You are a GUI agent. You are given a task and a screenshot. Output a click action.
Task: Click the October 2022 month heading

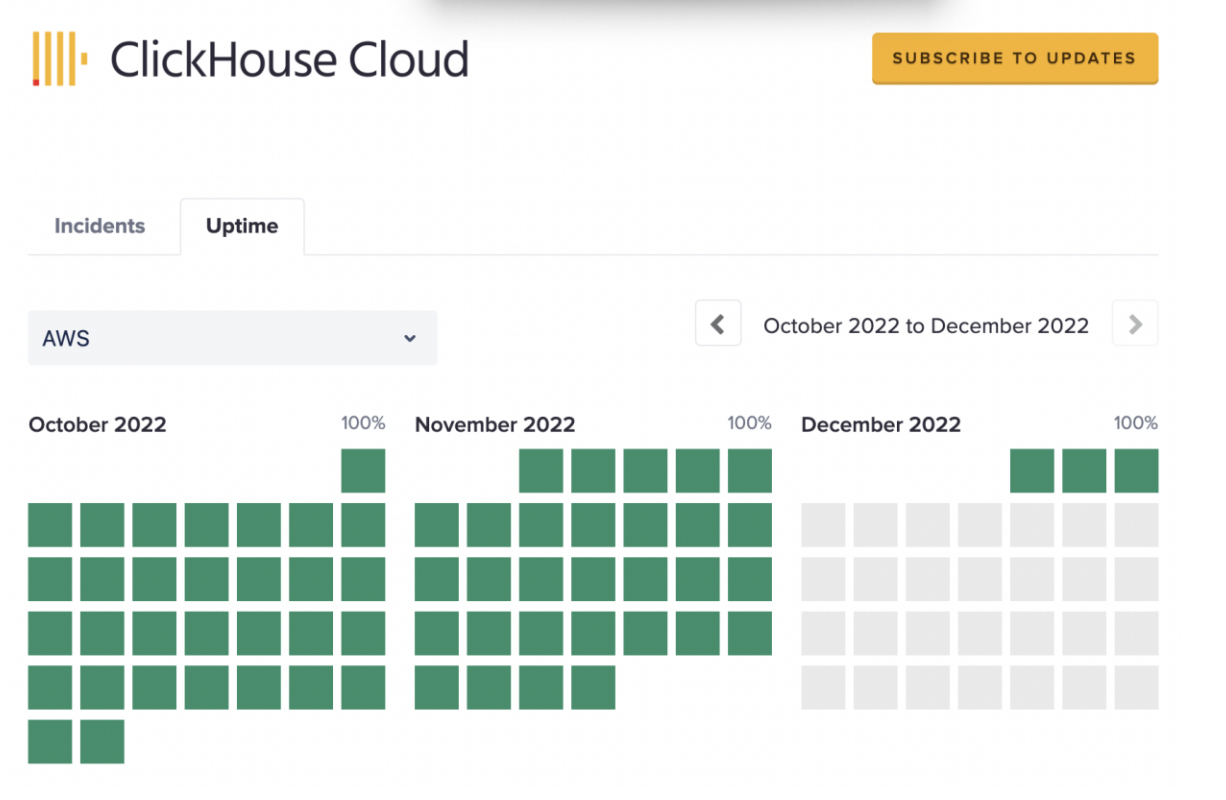[98, 425]
